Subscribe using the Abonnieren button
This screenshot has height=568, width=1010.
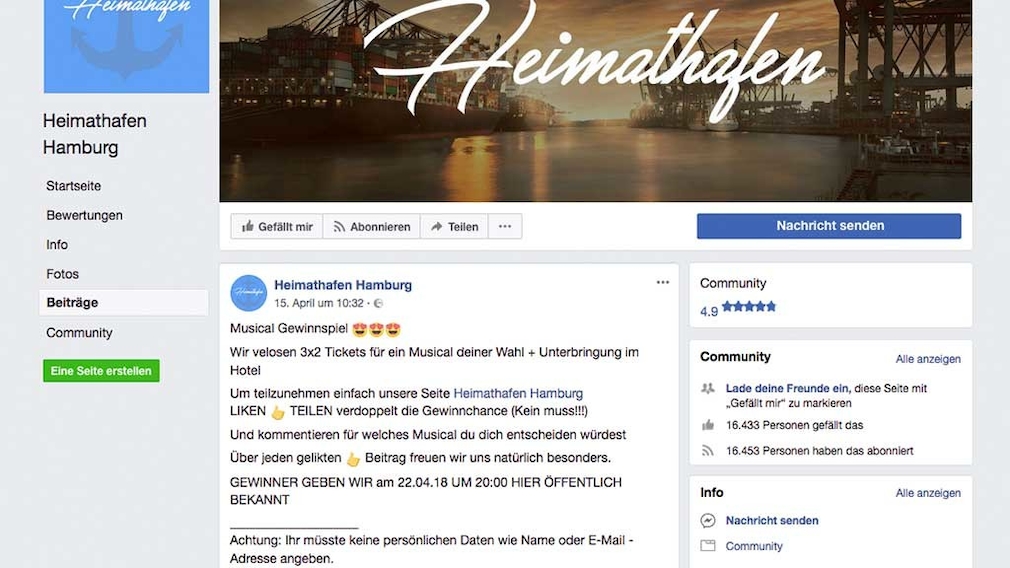point(372,227)
